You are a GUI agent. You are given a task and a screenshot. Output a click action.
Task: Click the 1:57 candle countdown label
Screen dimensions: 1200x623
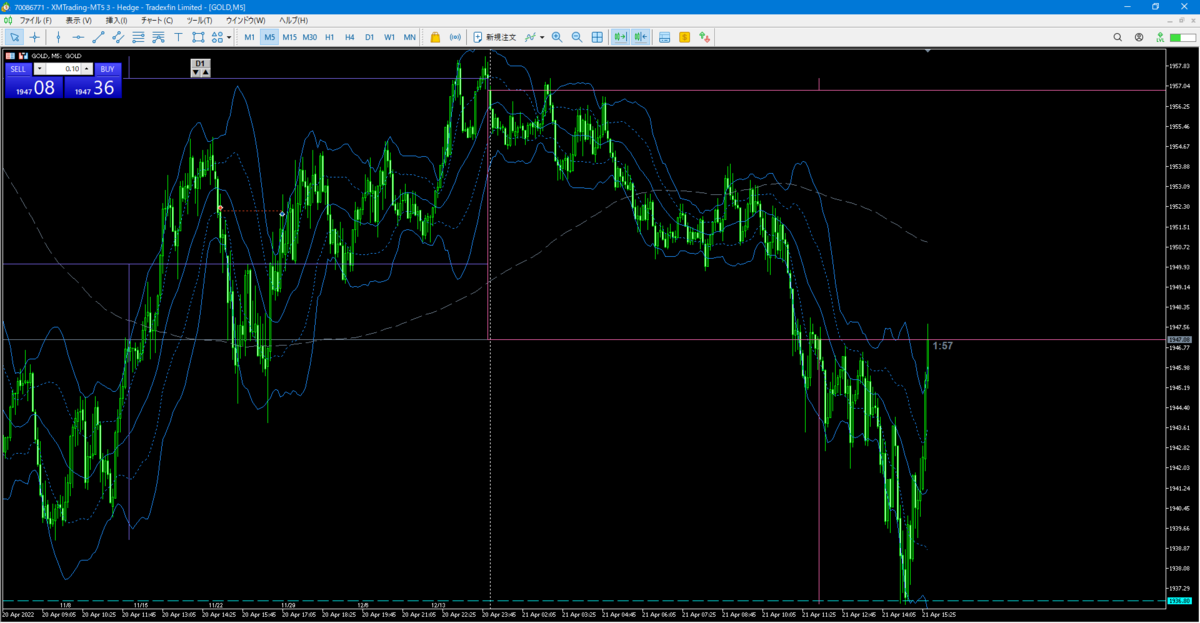tap(943, 346)
